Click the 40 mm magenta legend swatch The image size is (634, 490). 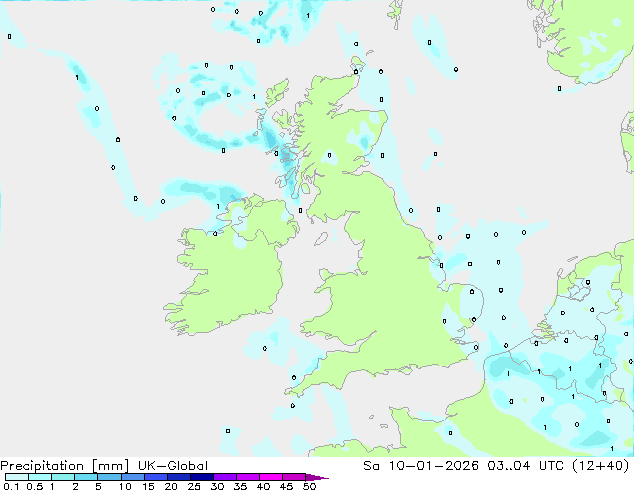coord(271,477)
